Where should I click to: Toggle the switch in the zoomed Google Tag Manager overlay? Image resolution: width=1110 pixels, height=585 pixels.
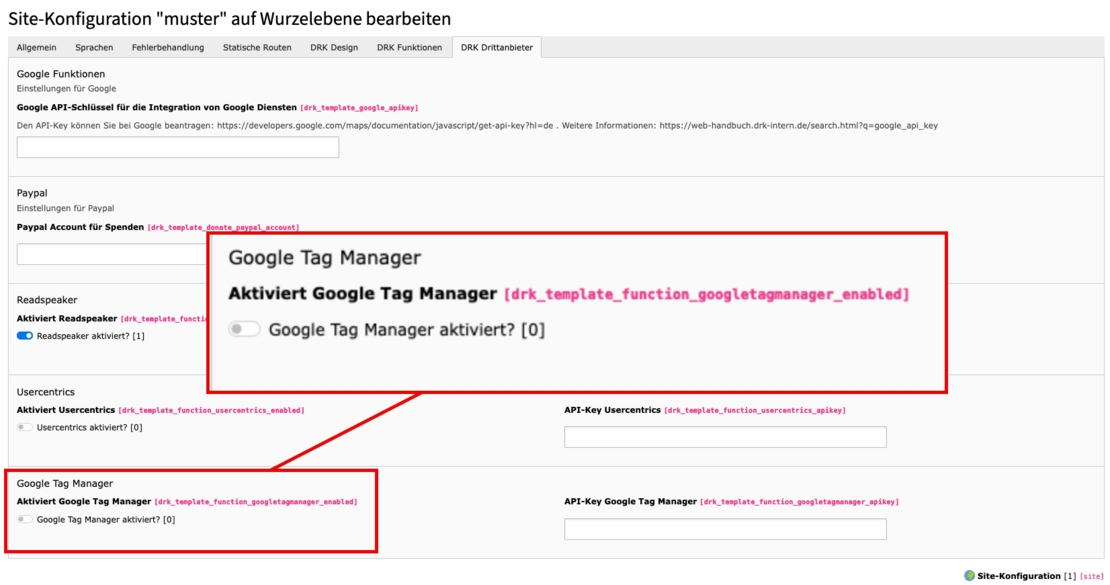click(x=243, y=328)
